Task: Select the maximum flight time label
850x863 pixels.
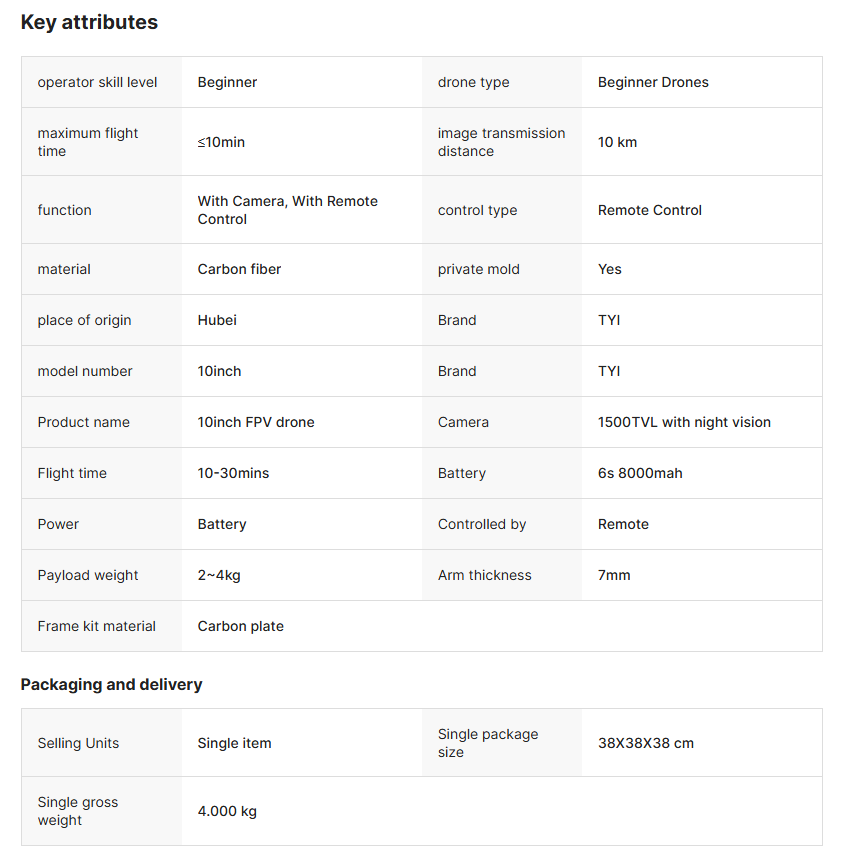Action: point(88,142)
